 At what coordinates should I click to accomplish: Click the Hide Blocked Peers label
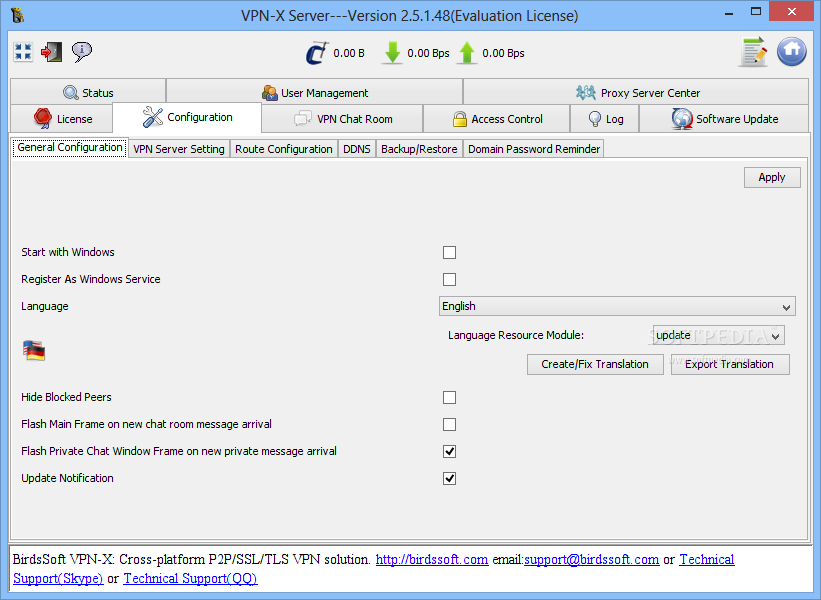coord(66,397)
